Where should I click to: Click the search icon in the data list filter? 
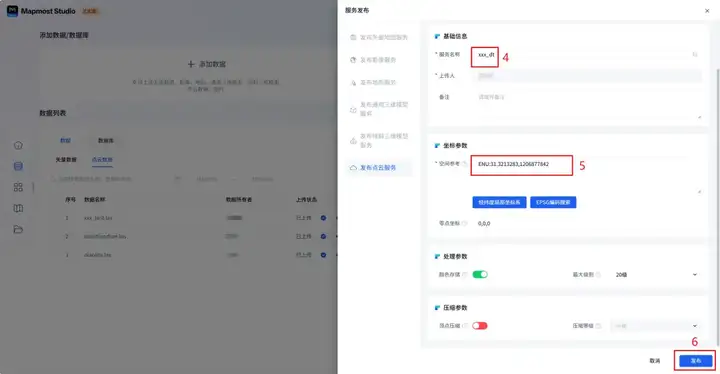click(53, 179)
